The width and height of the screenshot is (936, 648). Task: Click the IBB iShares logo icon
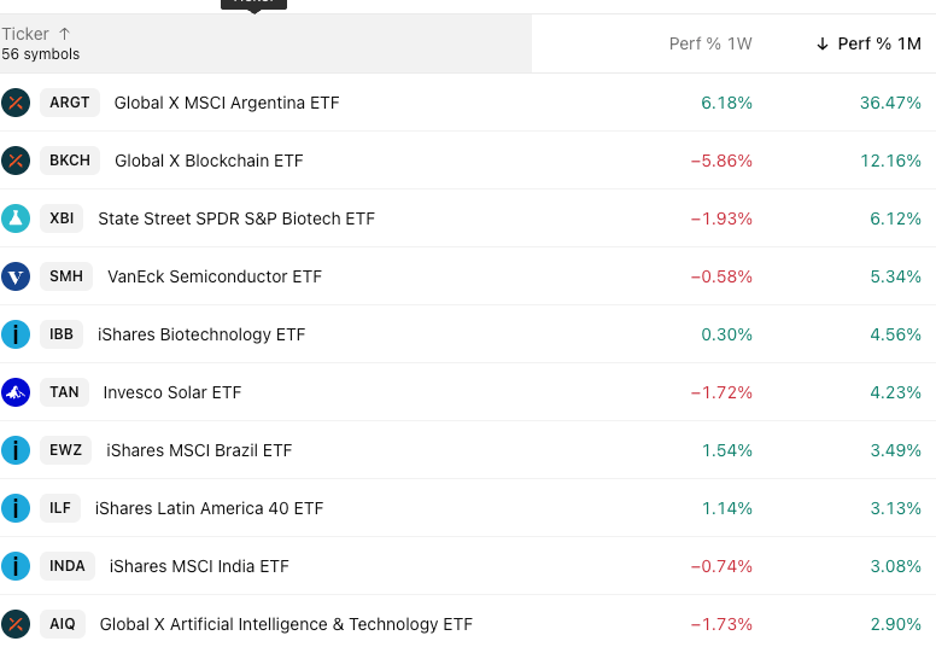[16, 334]
